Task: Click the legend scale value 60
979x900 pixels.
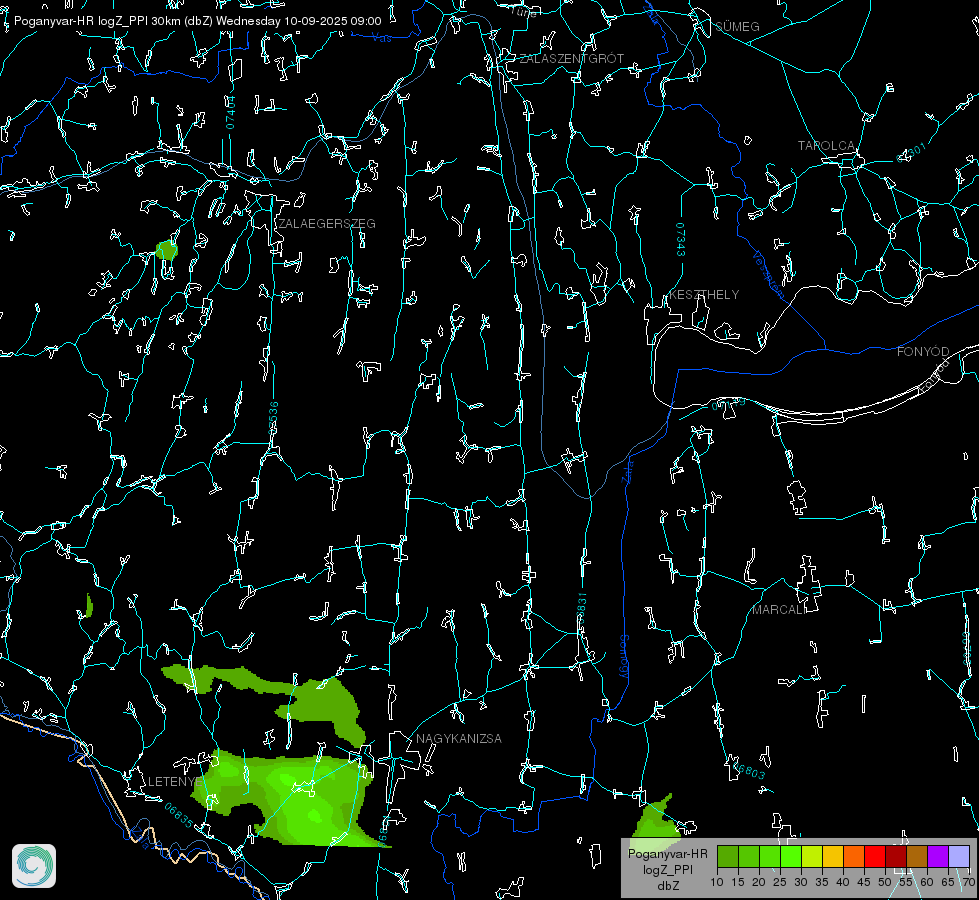Action: click(927, 882)
